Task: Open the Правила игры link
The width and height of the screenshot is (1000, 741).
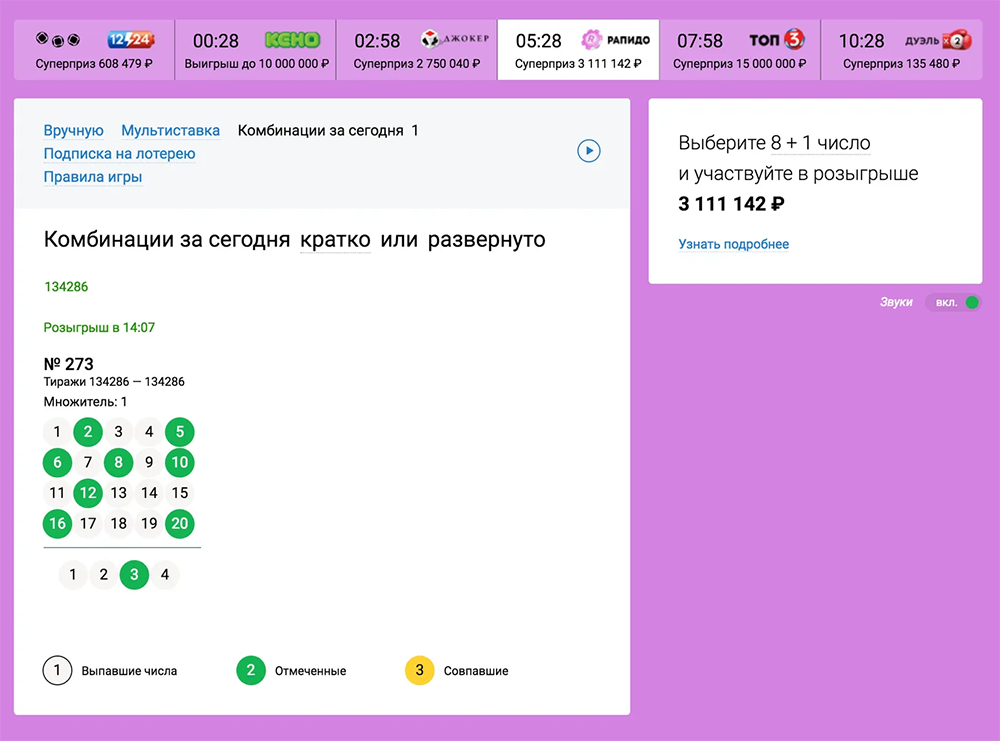Action: pos(92,177)
